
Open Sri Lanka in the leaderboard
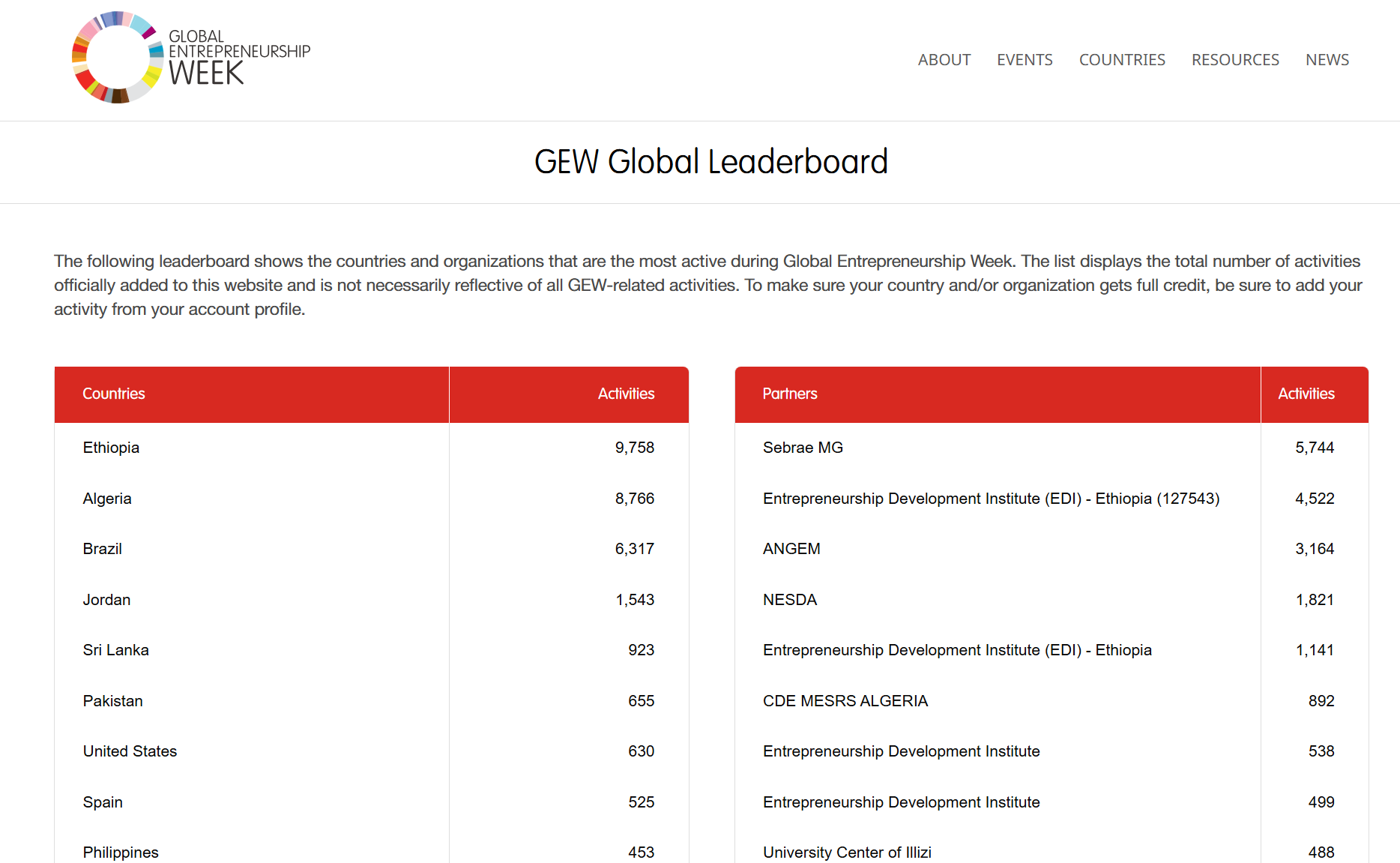pyautogui.click(x=115, y=650)
